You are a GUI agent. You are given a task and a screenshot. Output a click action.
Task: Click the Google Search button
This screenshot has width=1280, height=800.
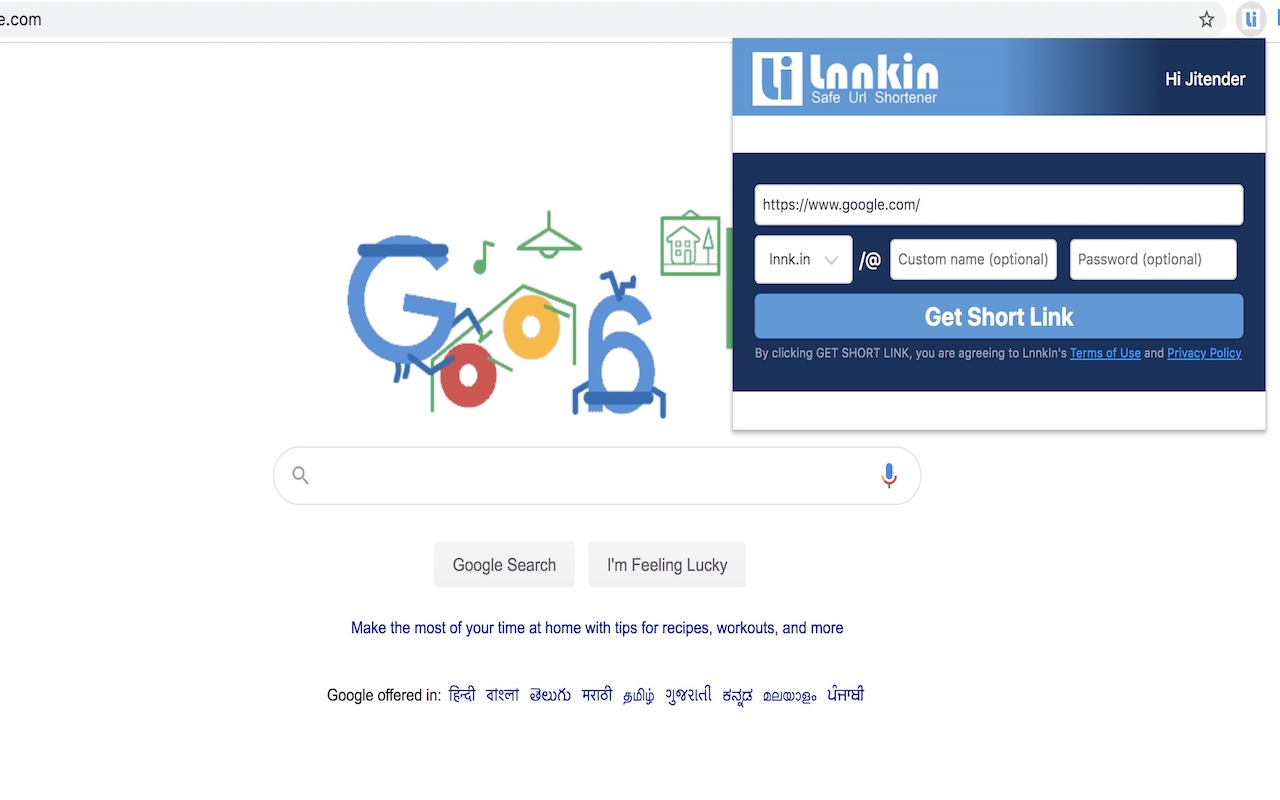coord(504,565)
